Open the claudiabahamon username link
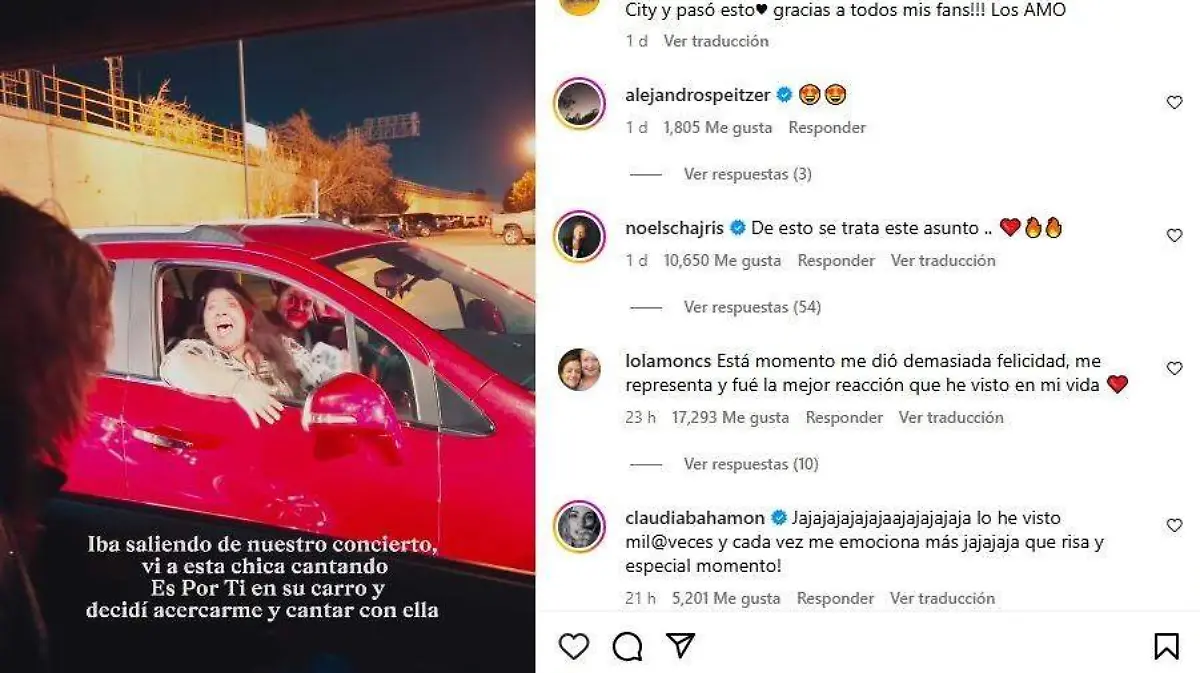The image size is (1200, 673). 696,518
